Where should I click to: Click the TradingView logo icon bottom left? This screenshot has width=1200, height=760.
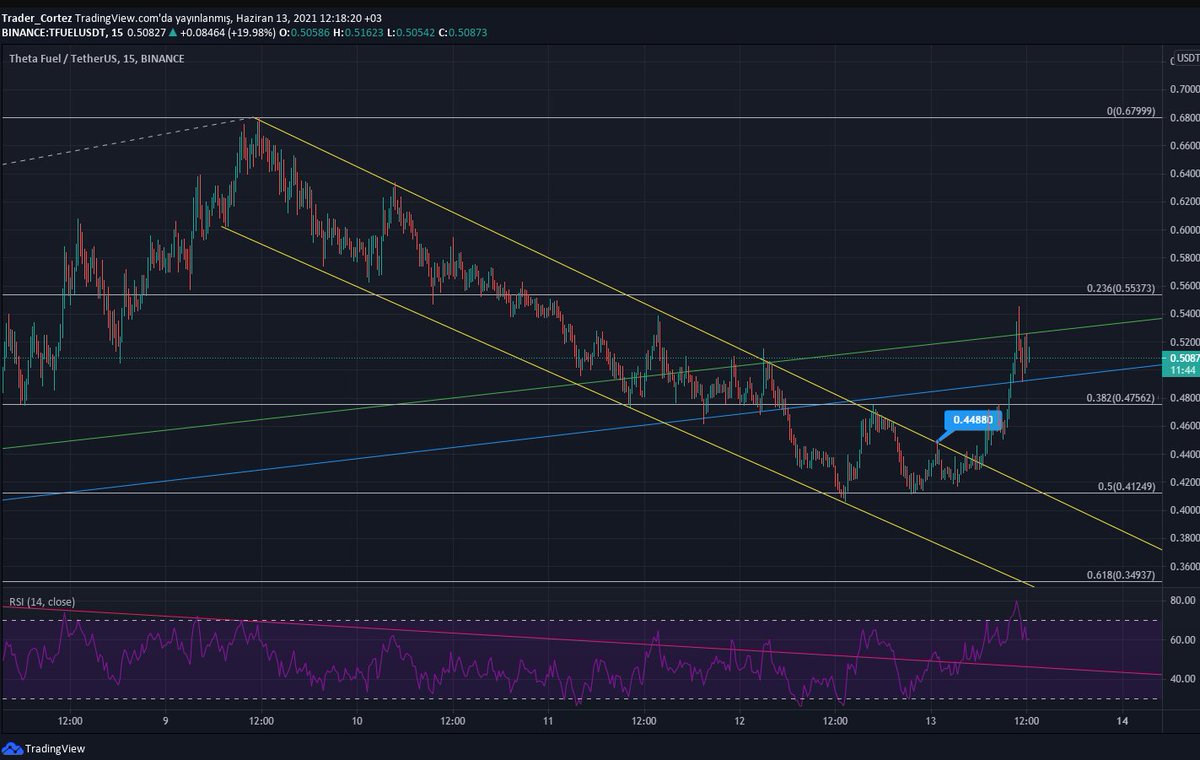click(12, 747)
